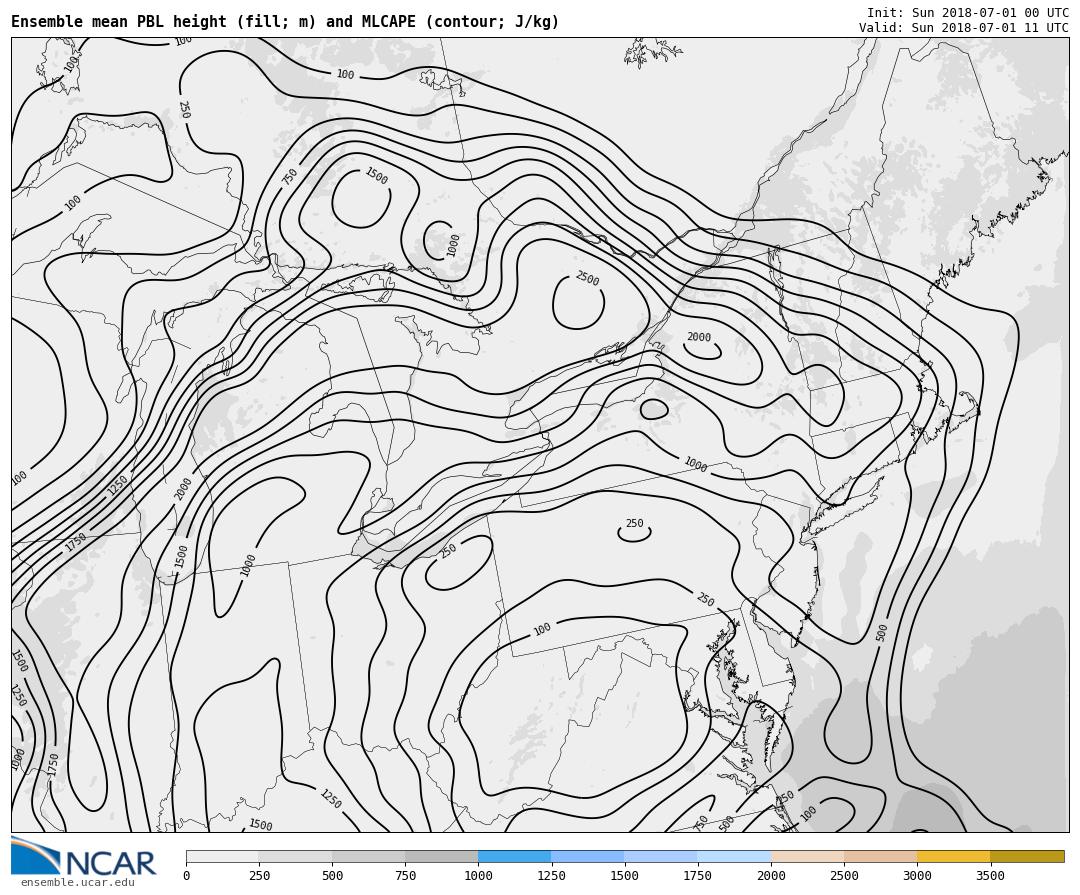The width and height of the screenshot is (1080, 895).
Task: Click the 2500 contour label on the map
Action: tap(588, 278)
